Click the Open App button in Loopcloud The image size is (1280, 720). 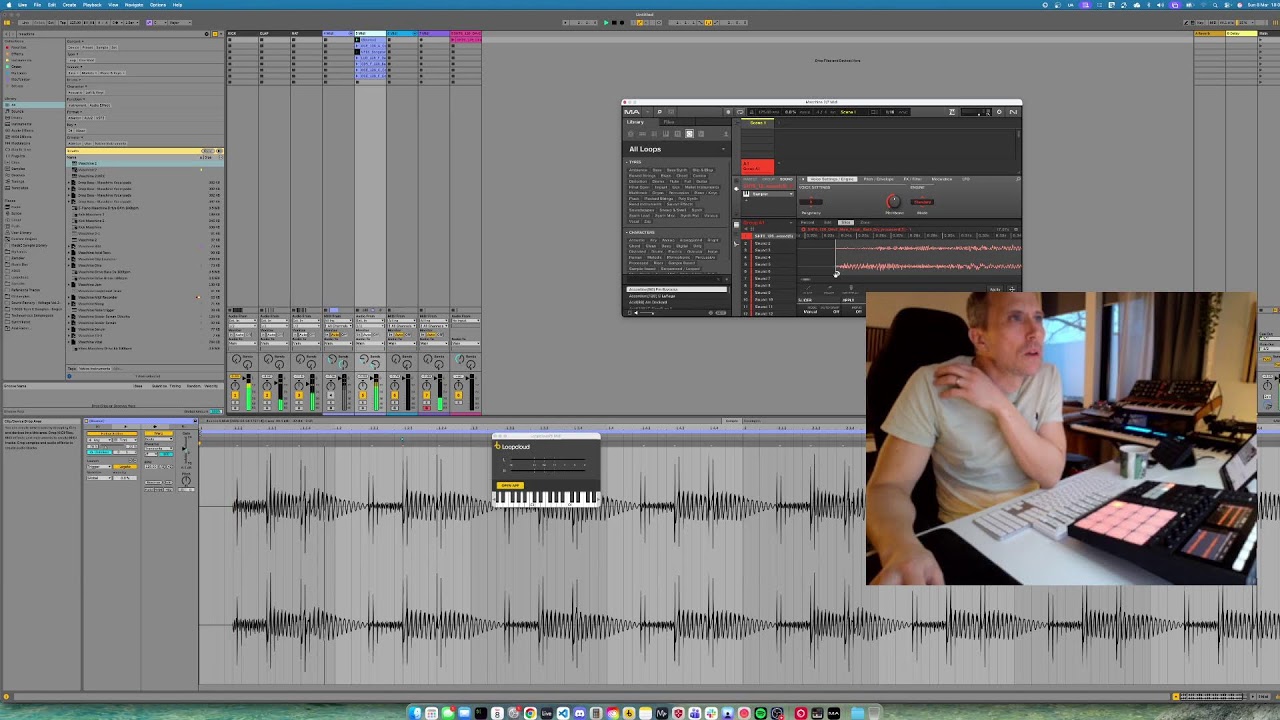point(510,485)
